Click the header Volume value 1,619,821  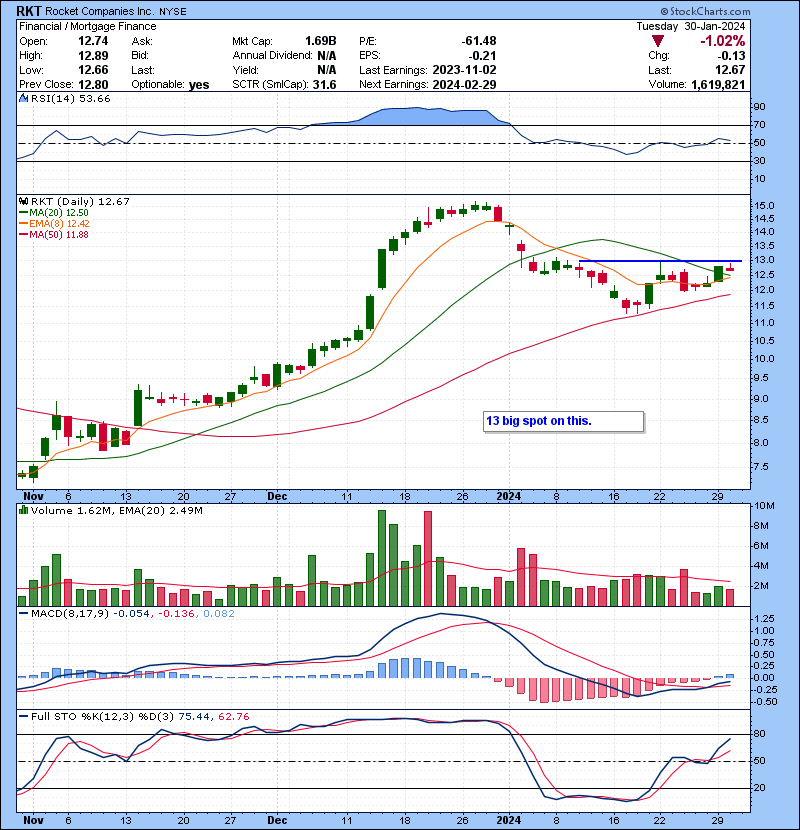click(718, 85)
